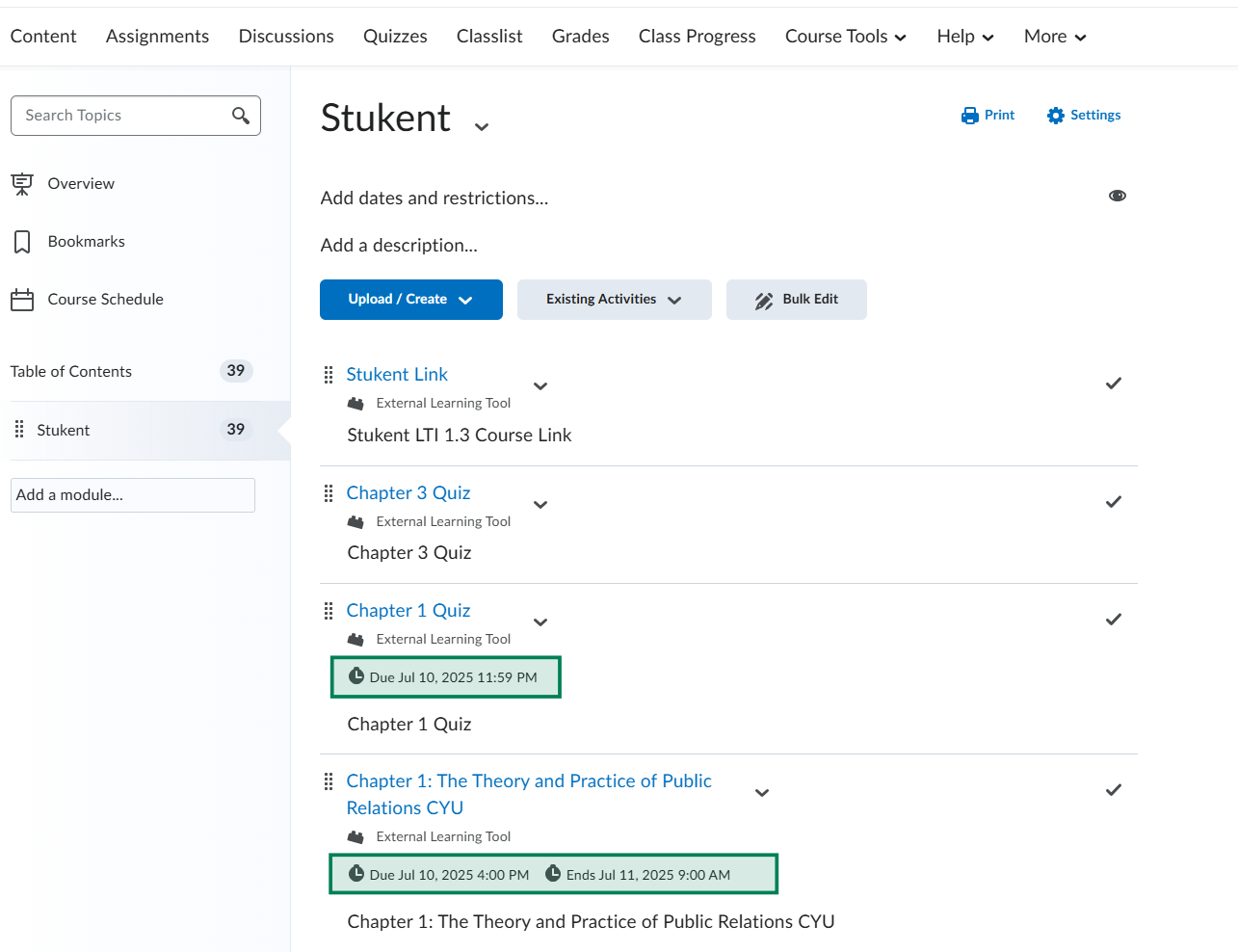This screenshot has height=952, width=1238.
Task: Open the Existing Activities dropdown
Action: pyautogui.click(x=614, y=300)
